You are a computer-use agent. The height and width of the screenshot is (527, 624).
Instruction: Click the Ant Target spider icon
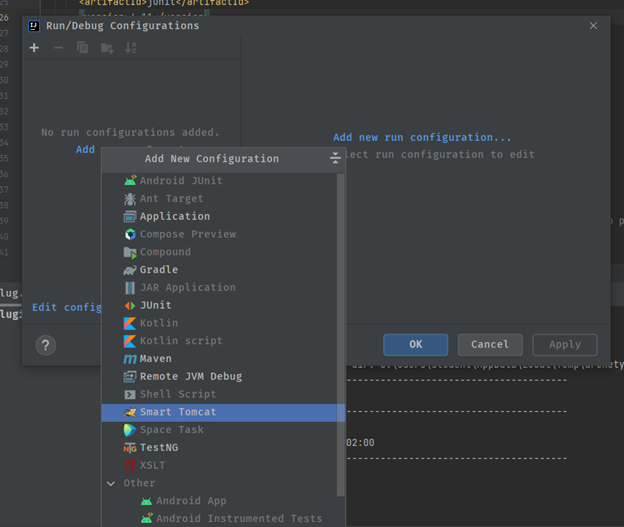[130, 199]
